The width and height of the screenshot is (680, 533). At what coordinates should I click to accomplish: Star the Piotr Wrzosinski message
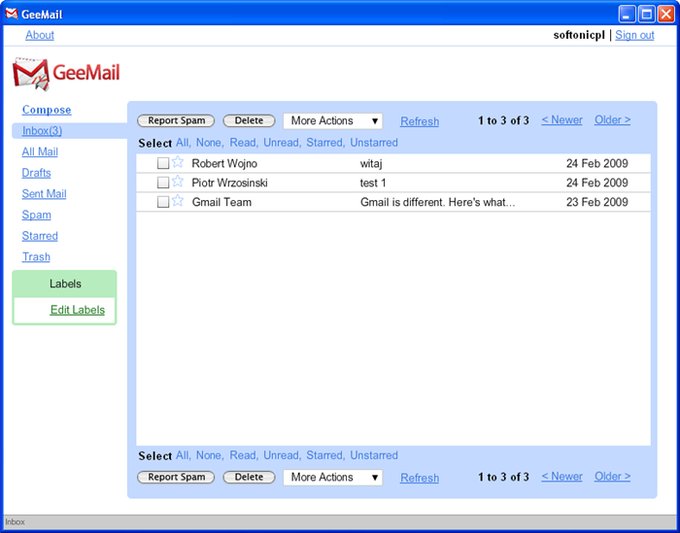click(x=177, y=181)
